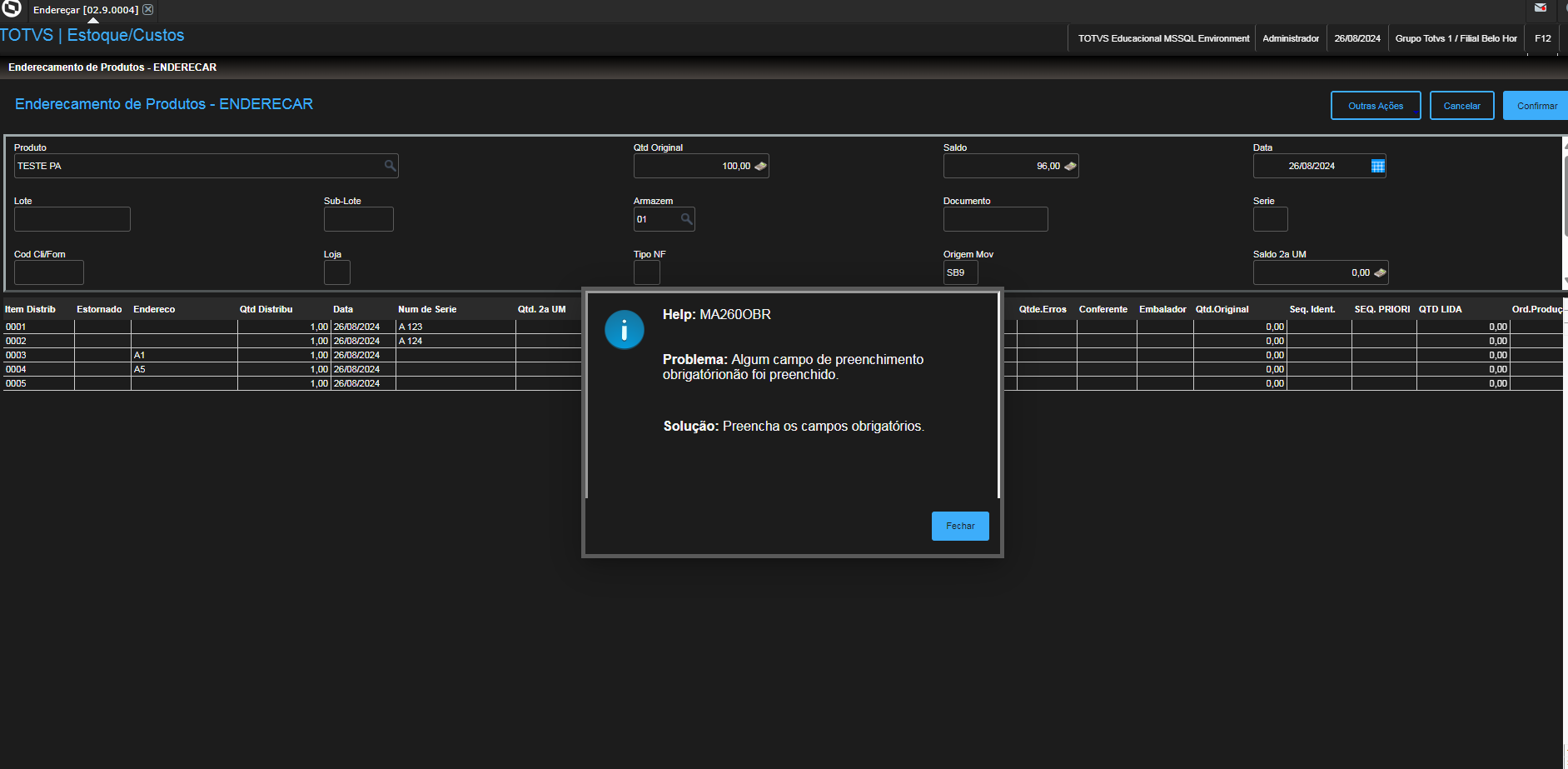Open the Outras Ações menu
This screenshot has height=769, width=1568.
[1376, 106]
